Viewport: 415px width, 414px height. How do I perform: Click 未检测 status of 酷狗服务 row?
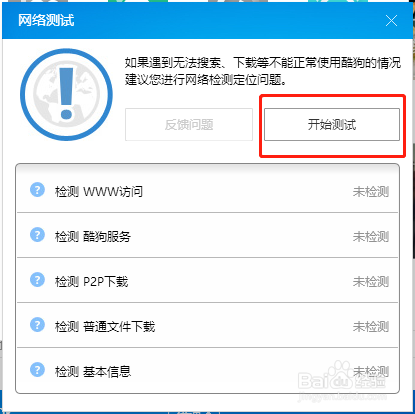tap(371, 236)
